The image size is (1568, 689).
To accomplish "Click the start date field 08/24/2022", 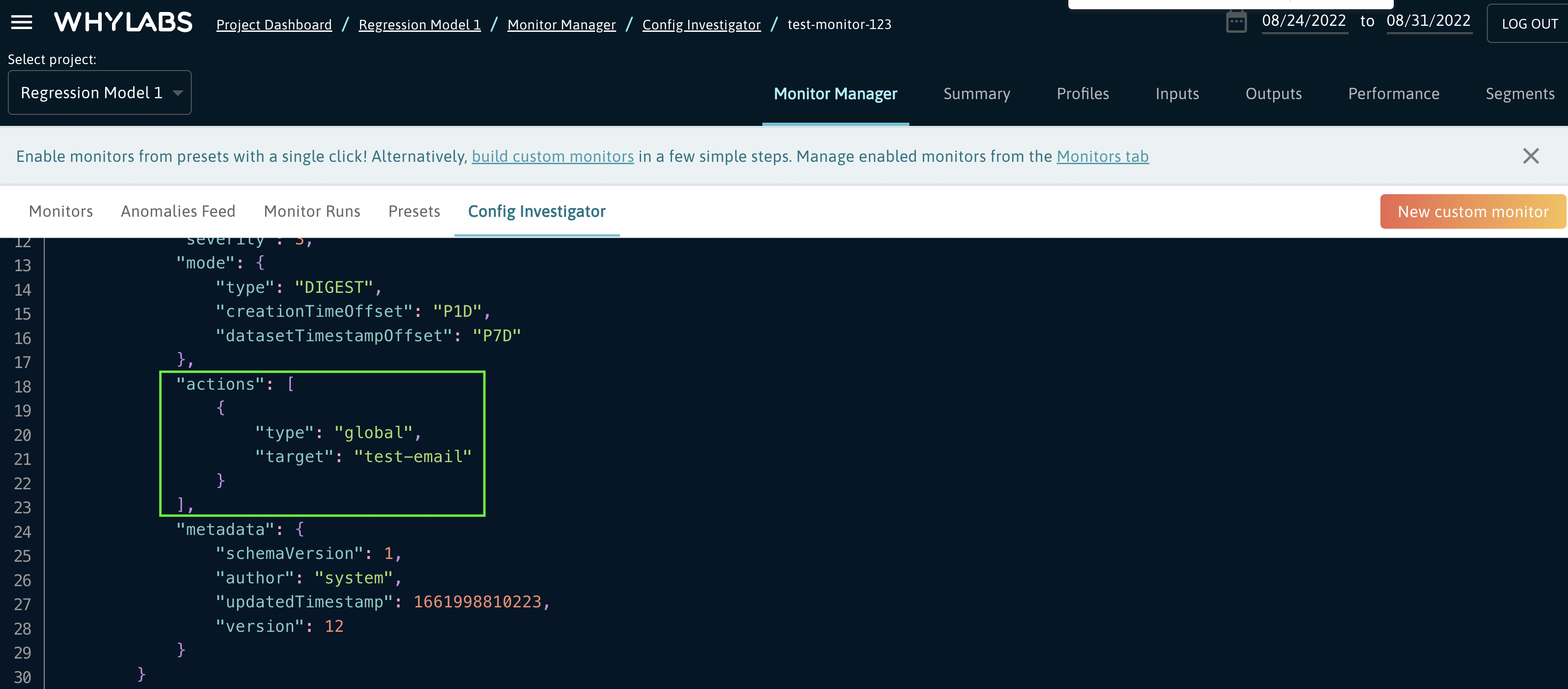I will coord(1304,20).
